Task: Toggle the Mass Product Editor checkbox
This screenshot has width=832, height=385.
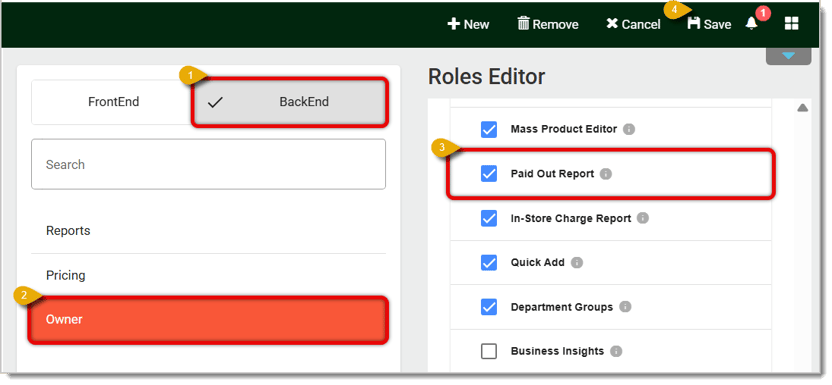Action: coord(489,129)
